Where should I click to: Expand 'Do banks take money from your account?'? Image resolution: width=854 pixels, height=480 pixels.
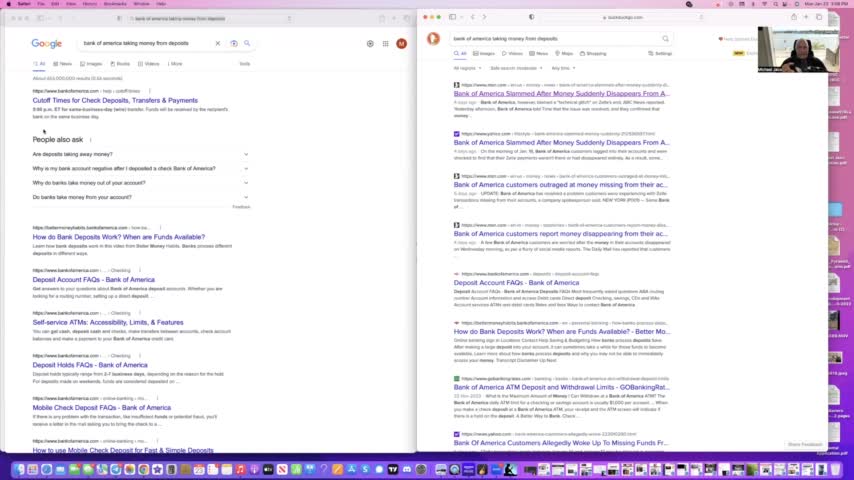(141, 197)
